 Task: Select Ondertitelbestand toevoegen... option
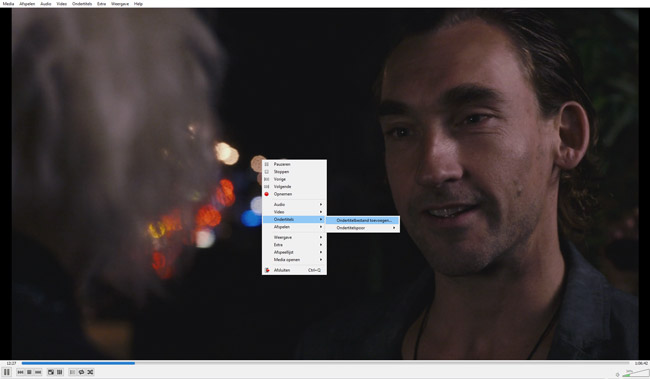tap(363, 221)
